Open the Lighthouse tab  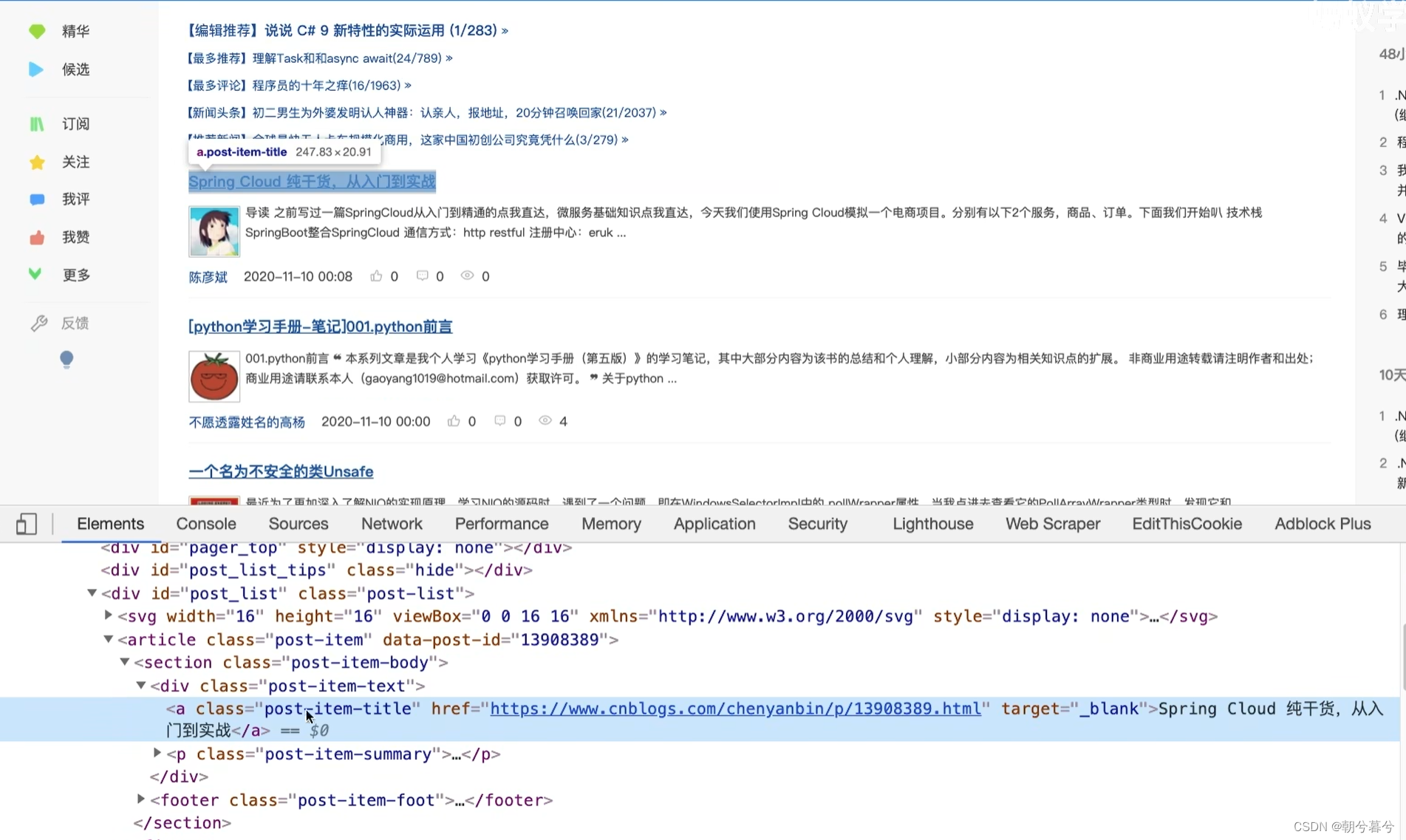933,524
